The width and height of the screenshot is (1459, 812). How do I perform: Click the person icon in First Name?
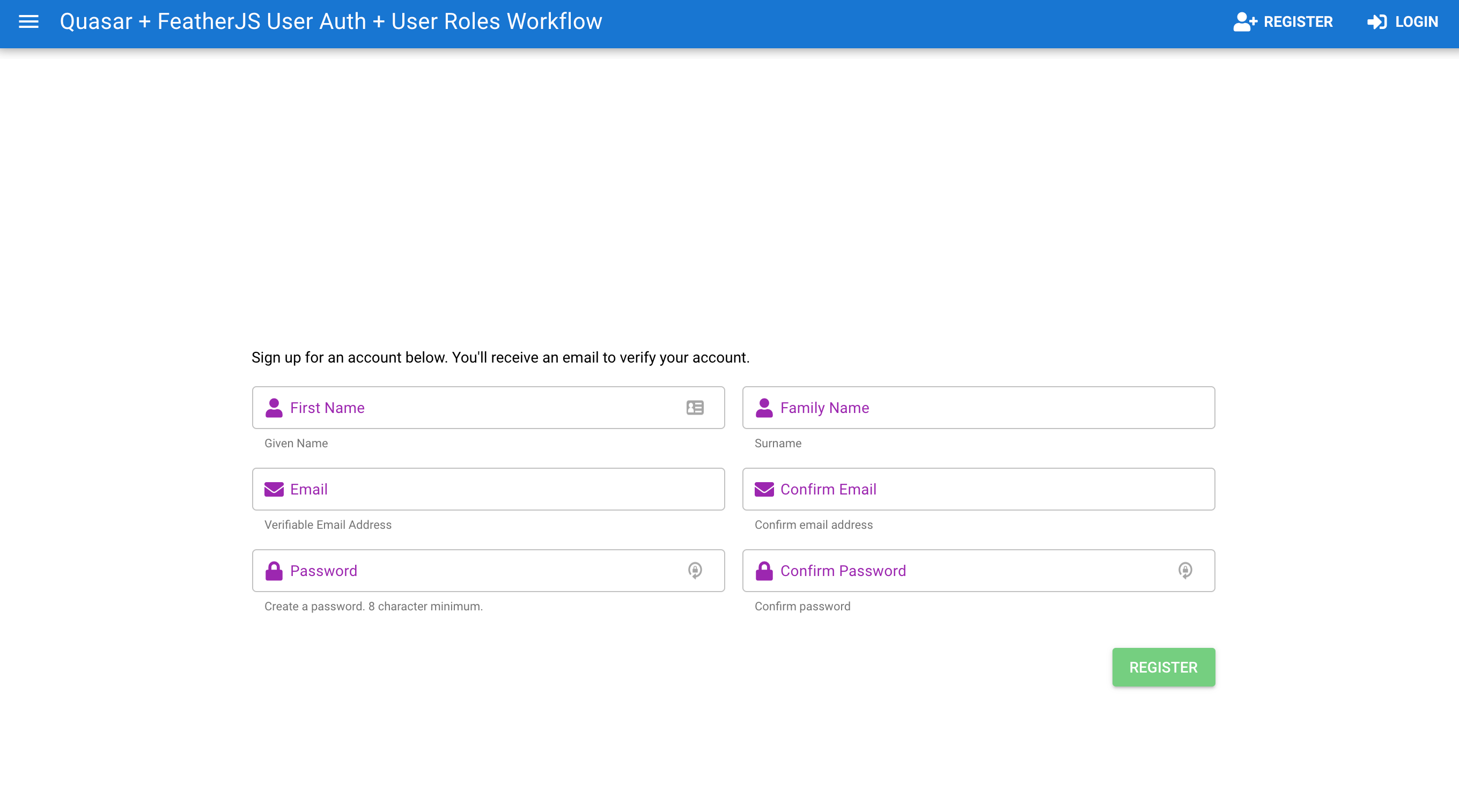(x=274, y=408)
